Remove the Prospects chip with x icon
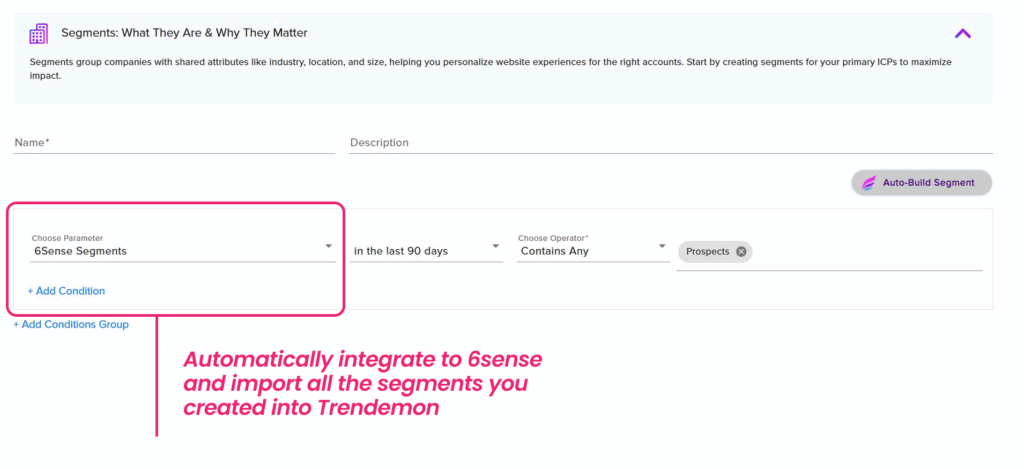Image resolution: width=1024 pixels, height=469 pixels. tap(741, 251)
